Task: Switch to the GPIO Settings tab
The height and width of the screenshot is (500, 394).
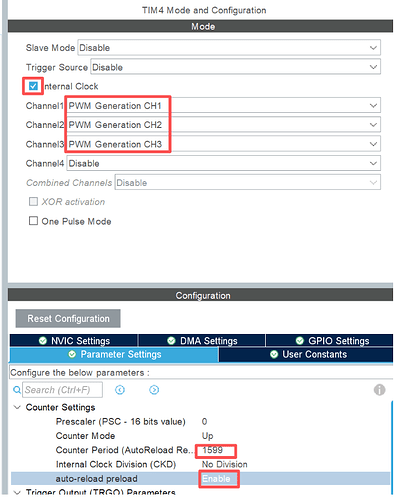Action: (329, 341)
